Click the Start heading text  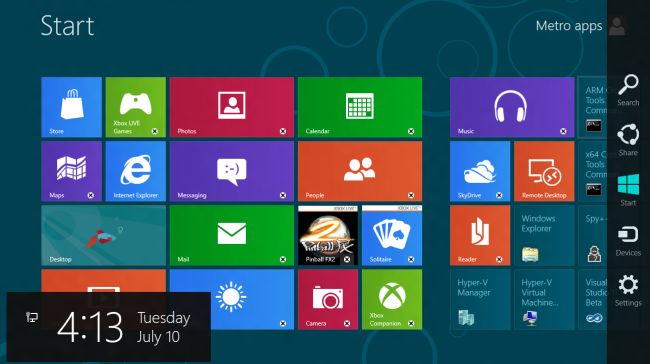(x=68, y=26)
